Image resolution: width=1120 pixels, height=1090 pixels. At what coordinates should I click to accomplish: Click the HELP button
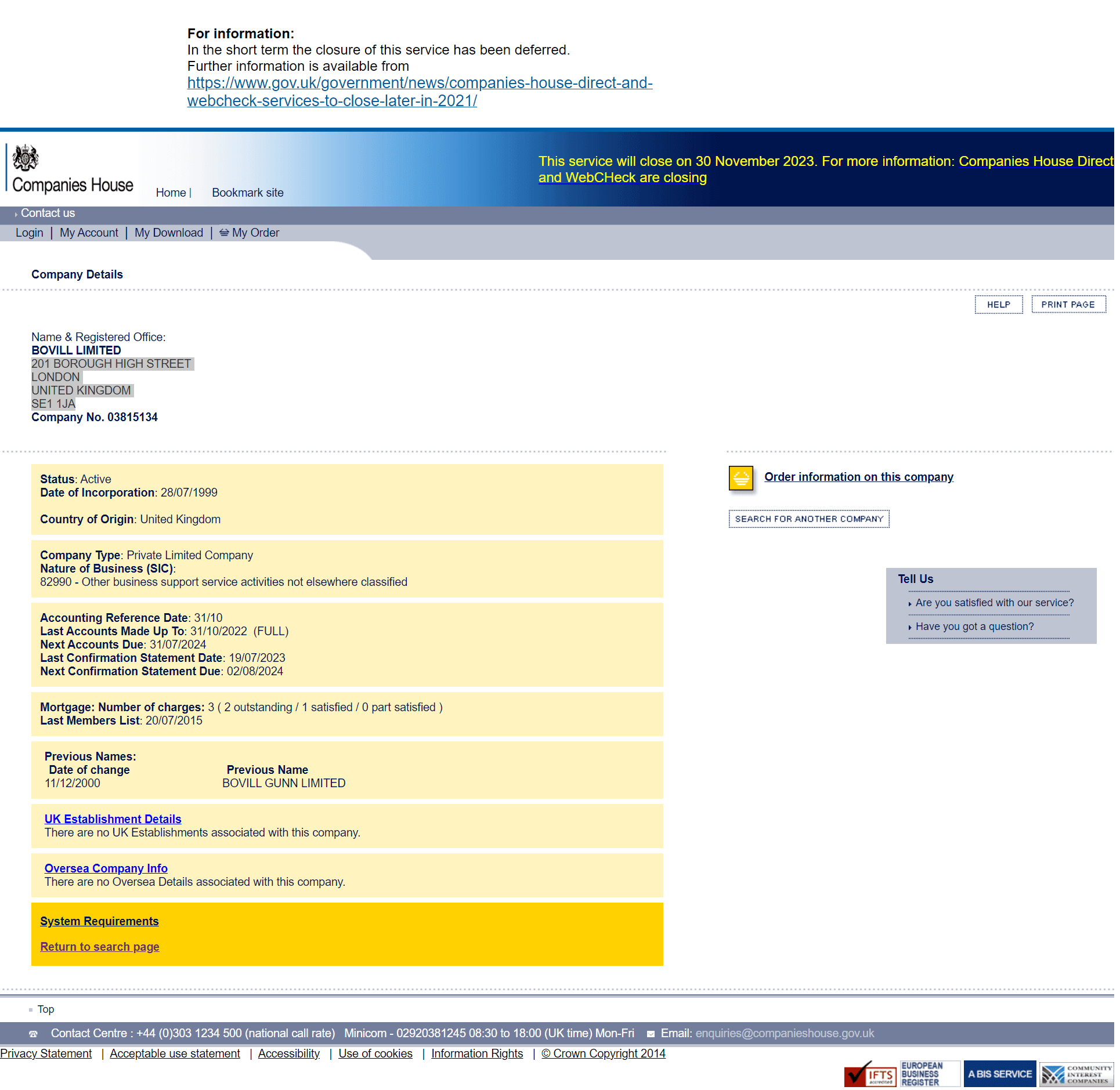[998, 303]
